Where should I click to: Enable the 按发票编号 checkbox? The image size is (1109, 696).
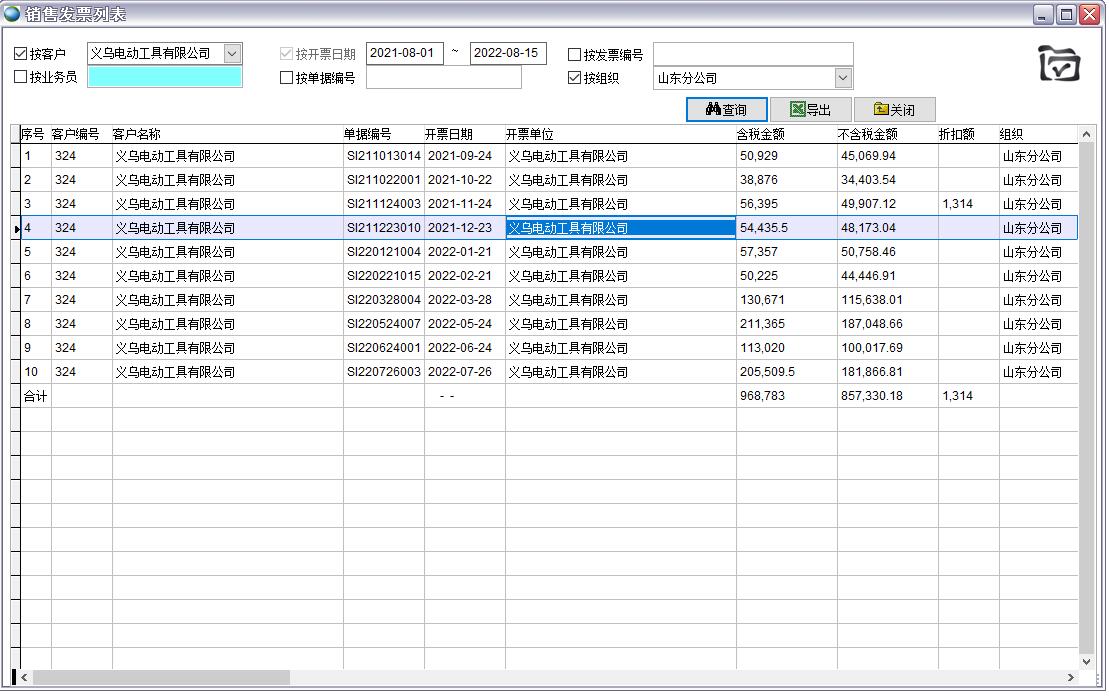[x=575, y=55]
